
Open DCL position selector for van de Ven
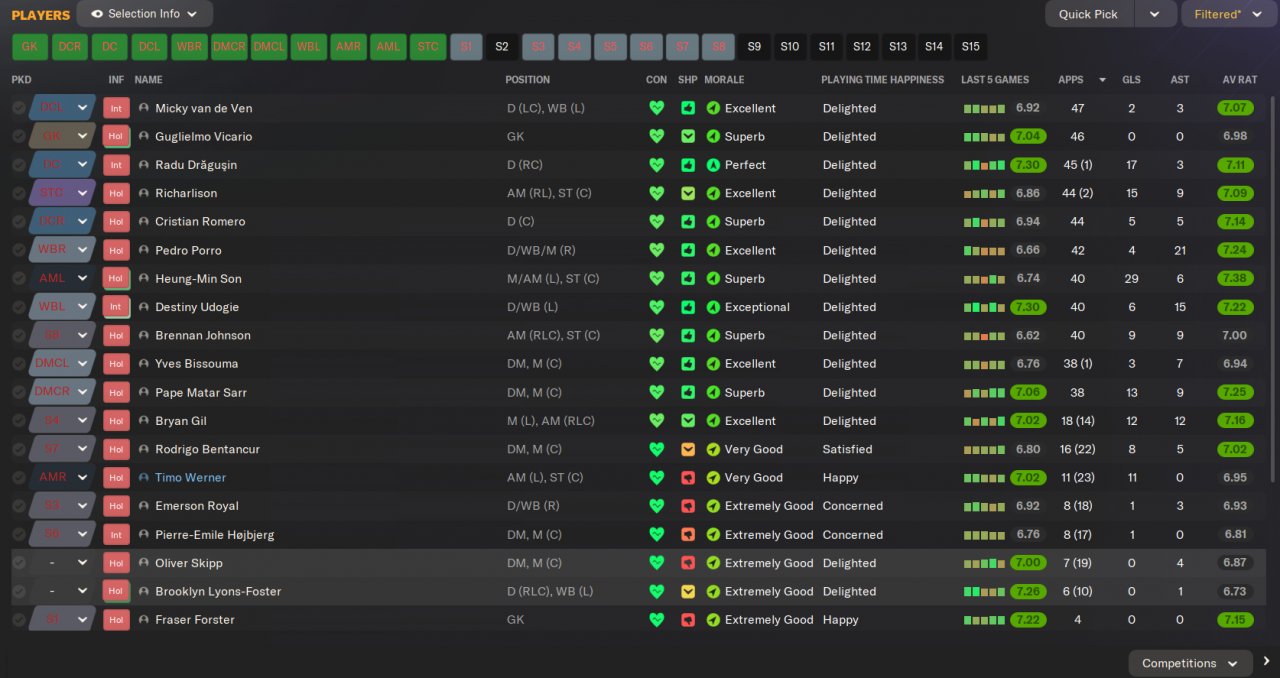point(62,108)
